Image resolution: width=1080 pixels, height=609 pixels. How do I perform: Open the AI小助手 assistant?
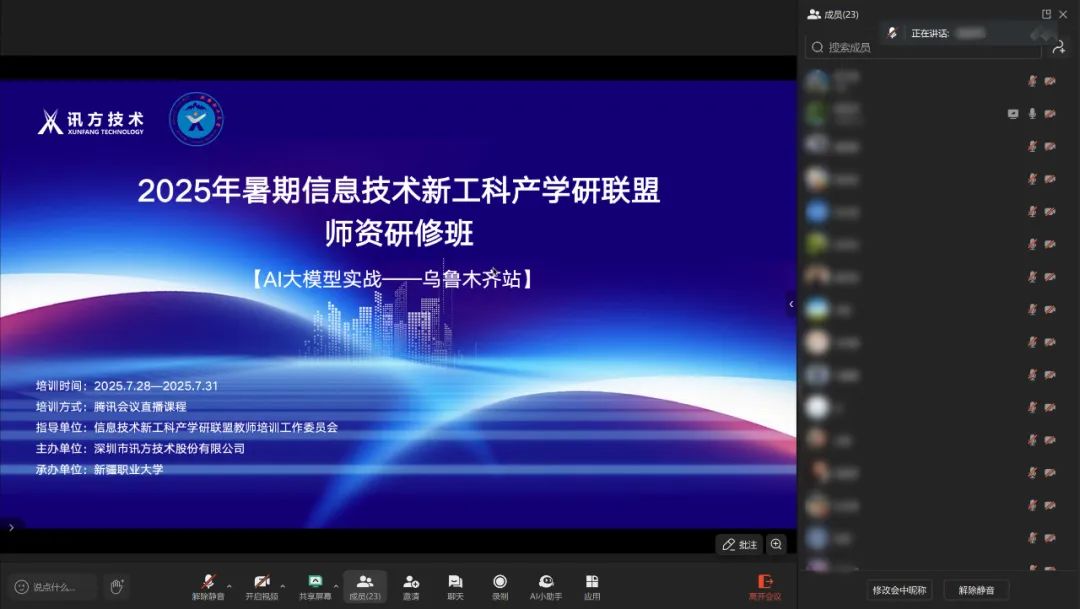[x=546, y=586]
